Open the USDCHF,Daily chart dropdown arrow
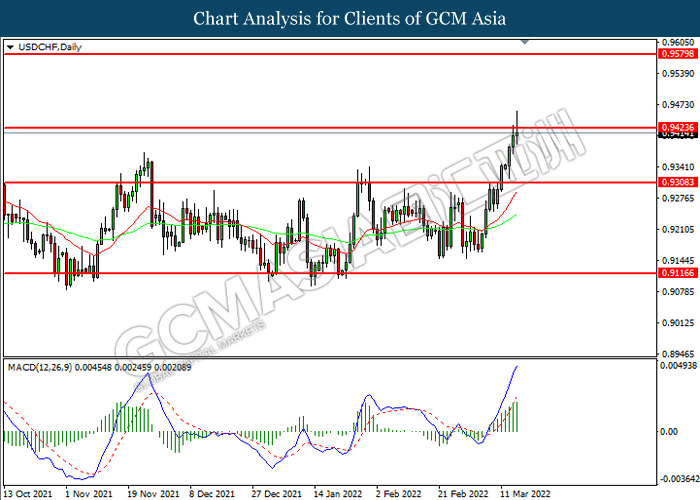 point(10,47)
